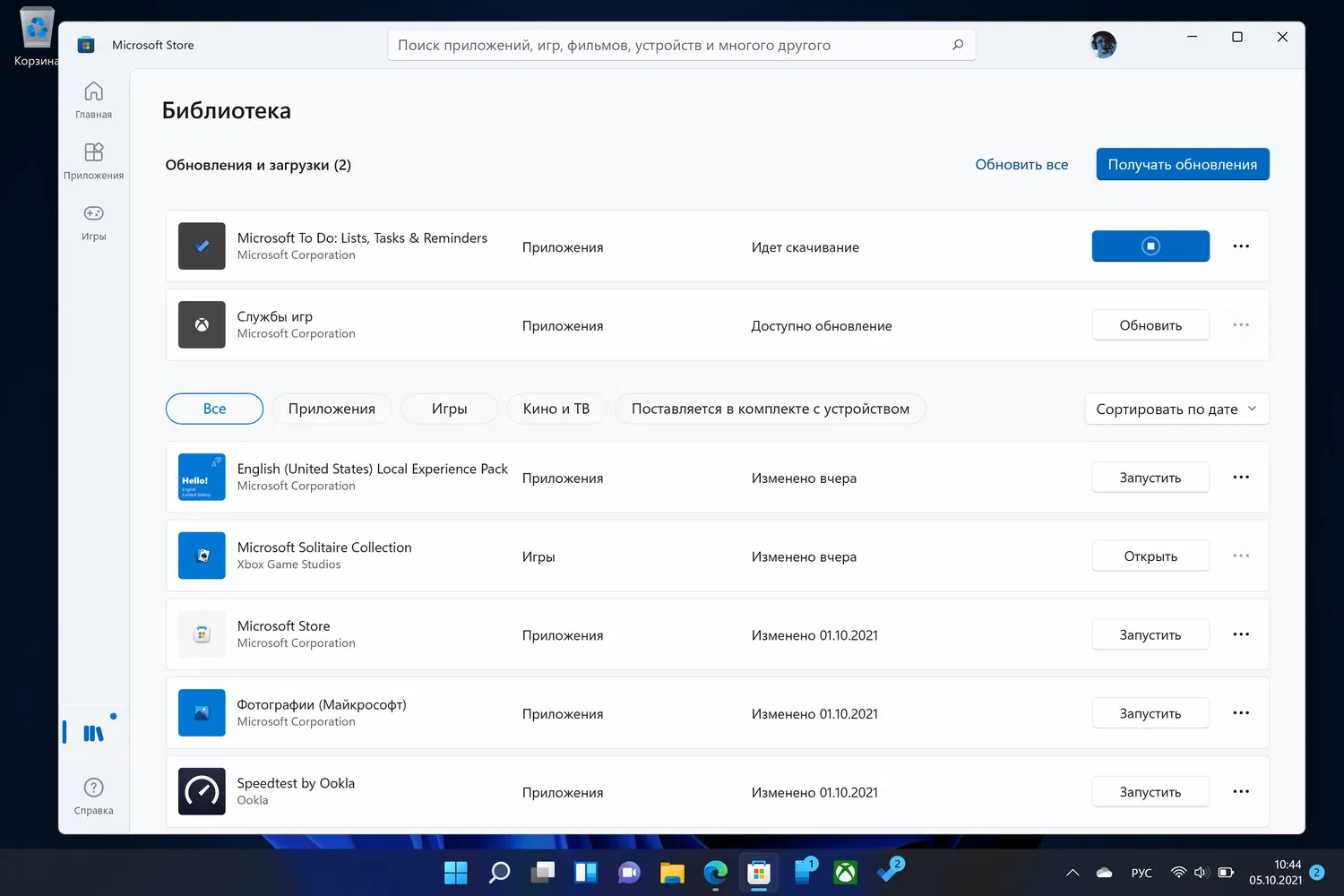Click the Microsoft Solitaire Collection icon

click(202, 556)
